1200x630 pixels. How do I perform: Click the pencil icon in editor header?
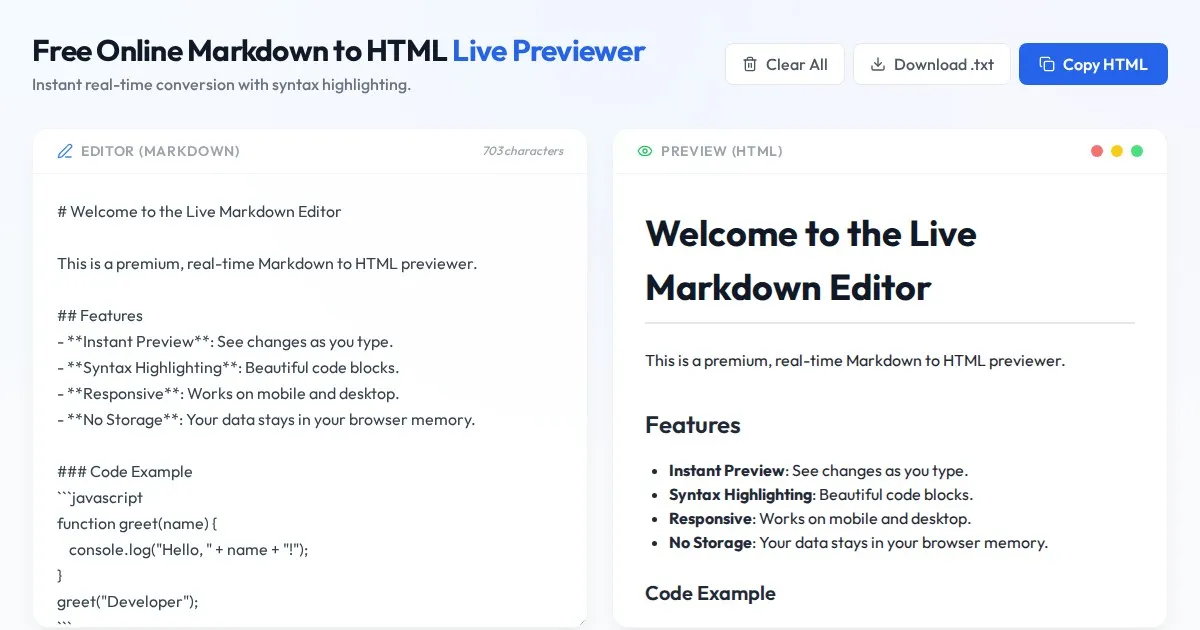[x=65, y=152]
